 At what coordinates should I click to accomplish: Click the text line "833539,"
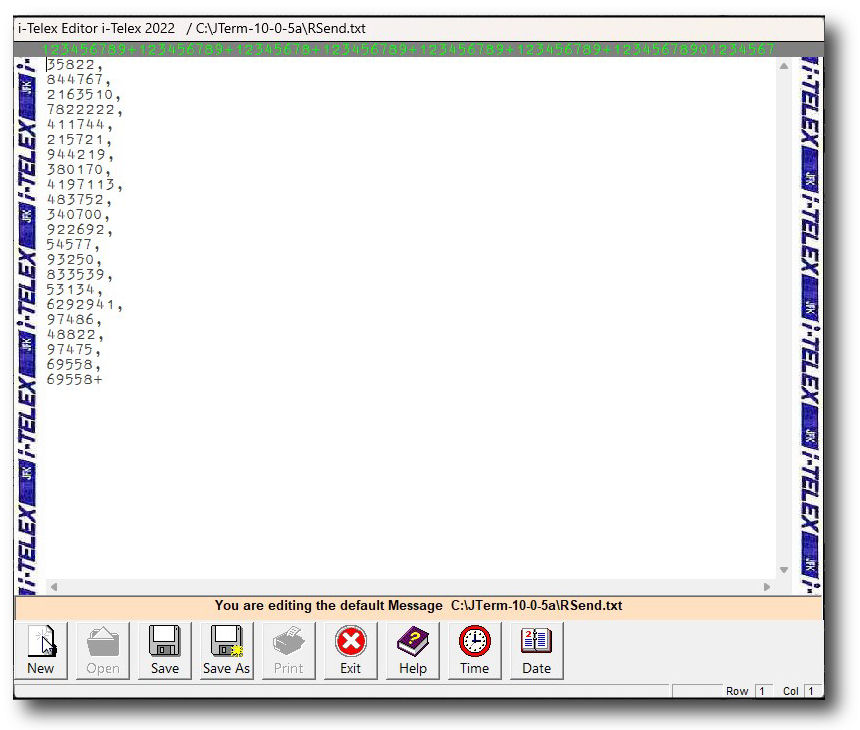(80, 275)
